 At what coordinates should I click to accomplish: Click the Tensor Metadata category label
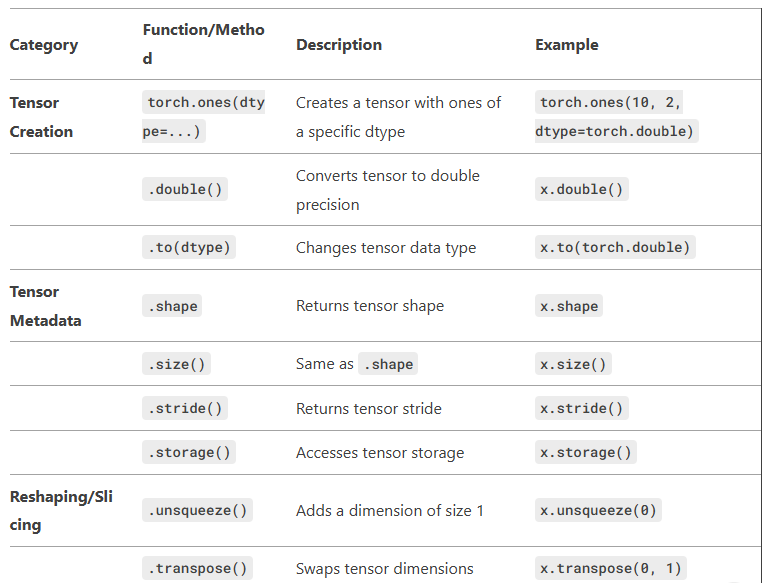pyautogui.click(x=45, y=306)
